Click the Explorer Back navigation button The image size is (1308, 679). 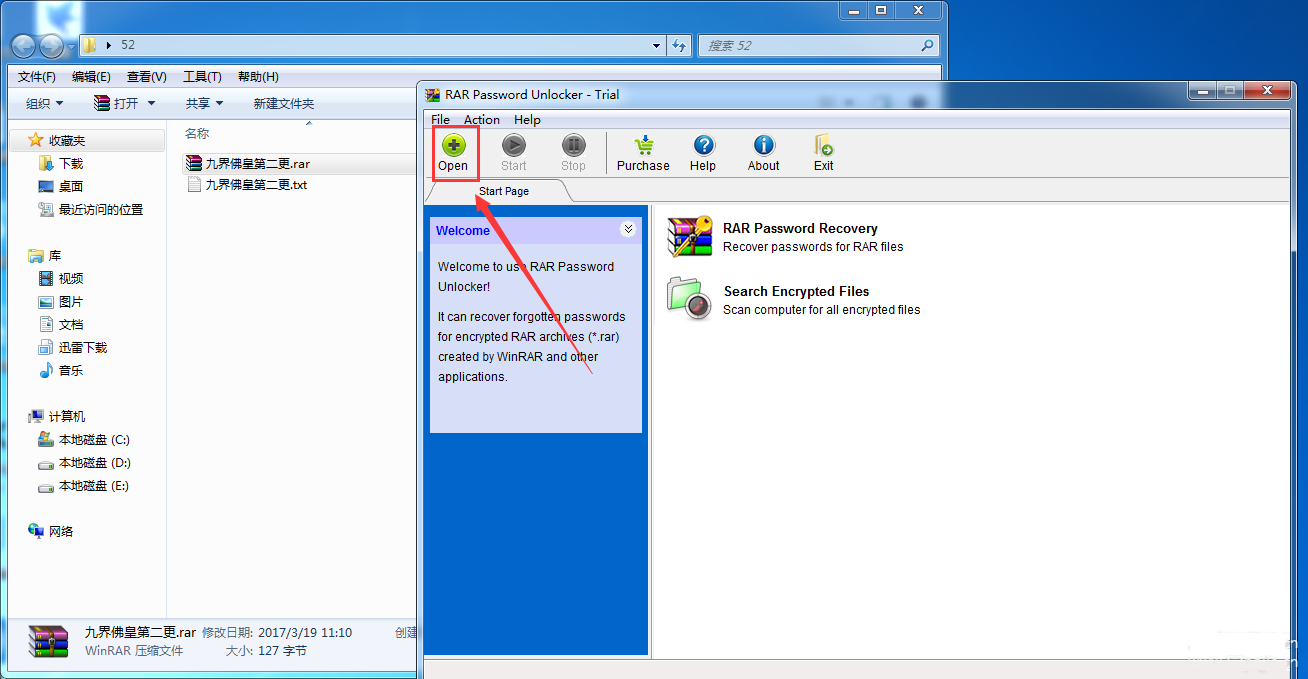tap(24, 46)
